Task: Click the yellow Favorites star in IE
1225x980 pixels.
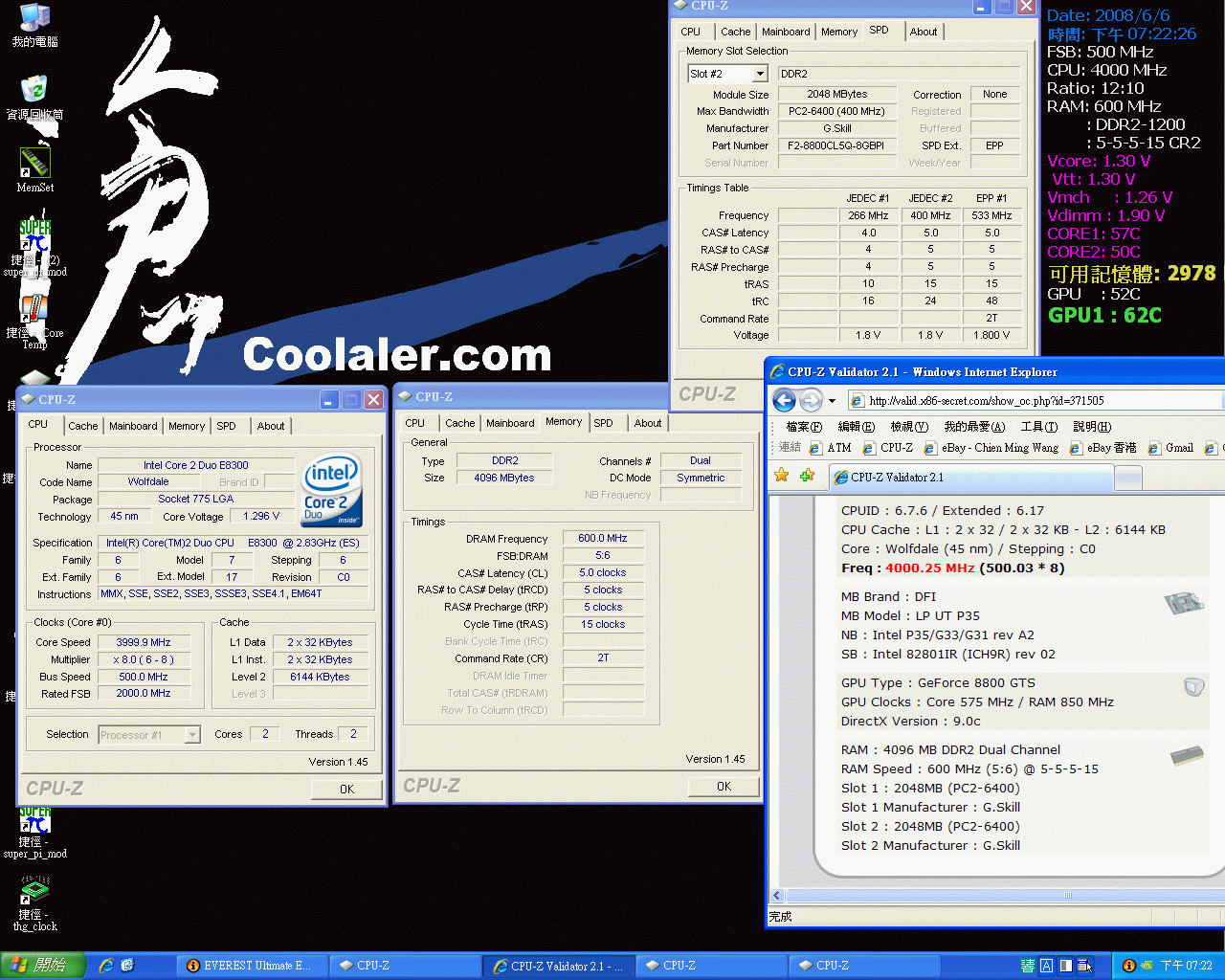Action: tap(782, 476)
